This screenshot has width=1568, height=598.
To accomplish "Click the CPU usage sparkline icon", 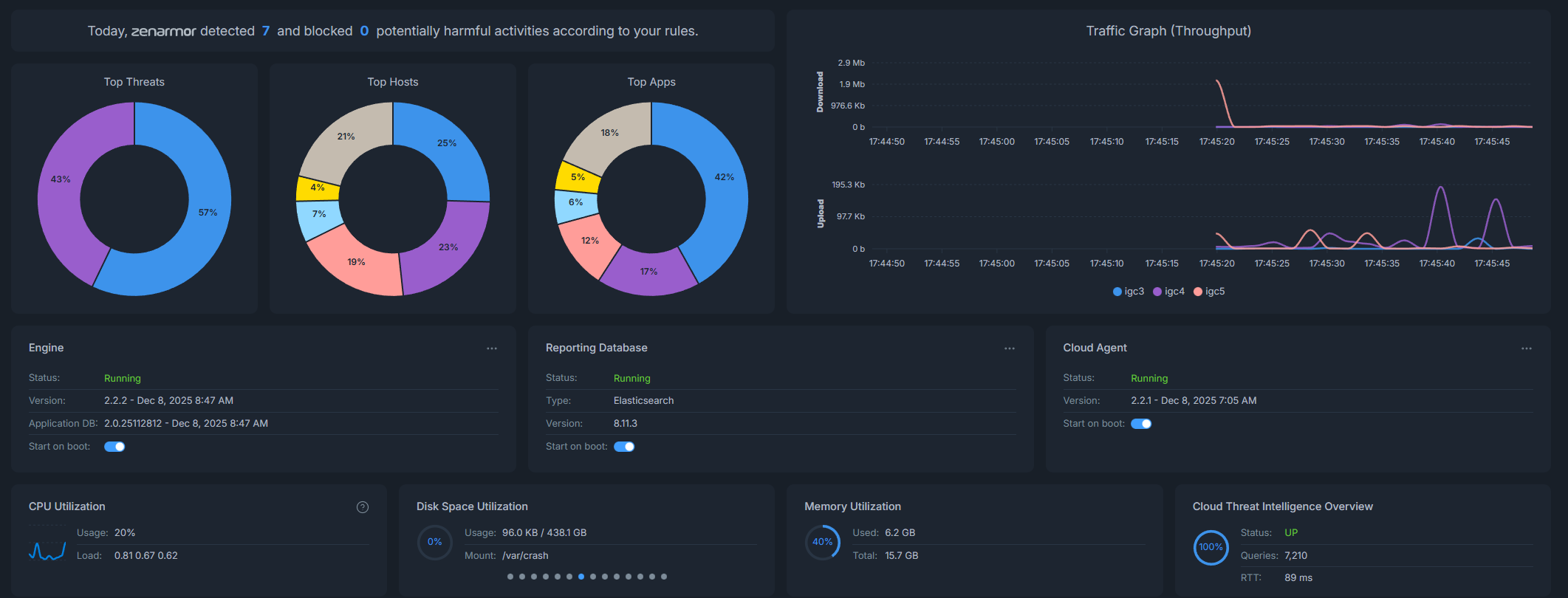I will 47,551.
